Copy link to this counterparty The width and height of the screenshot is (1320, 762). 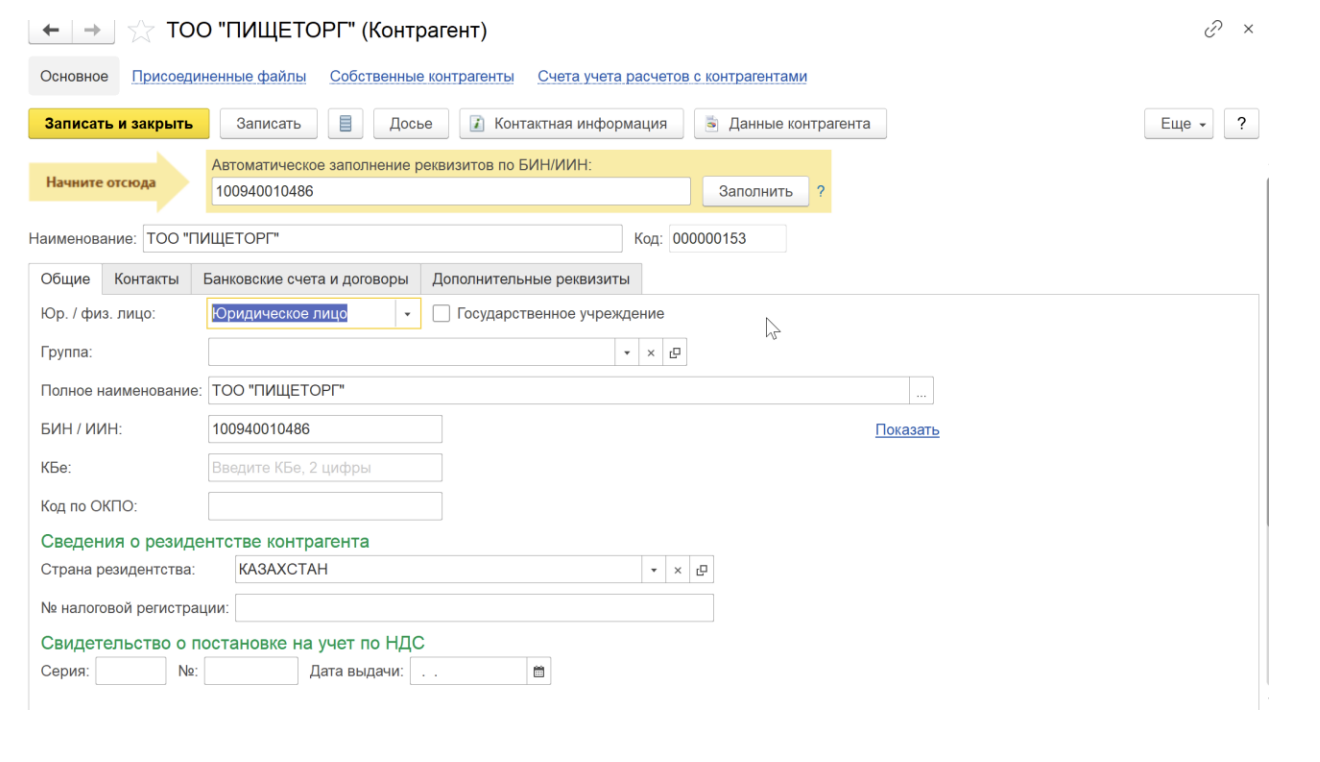1213,30
